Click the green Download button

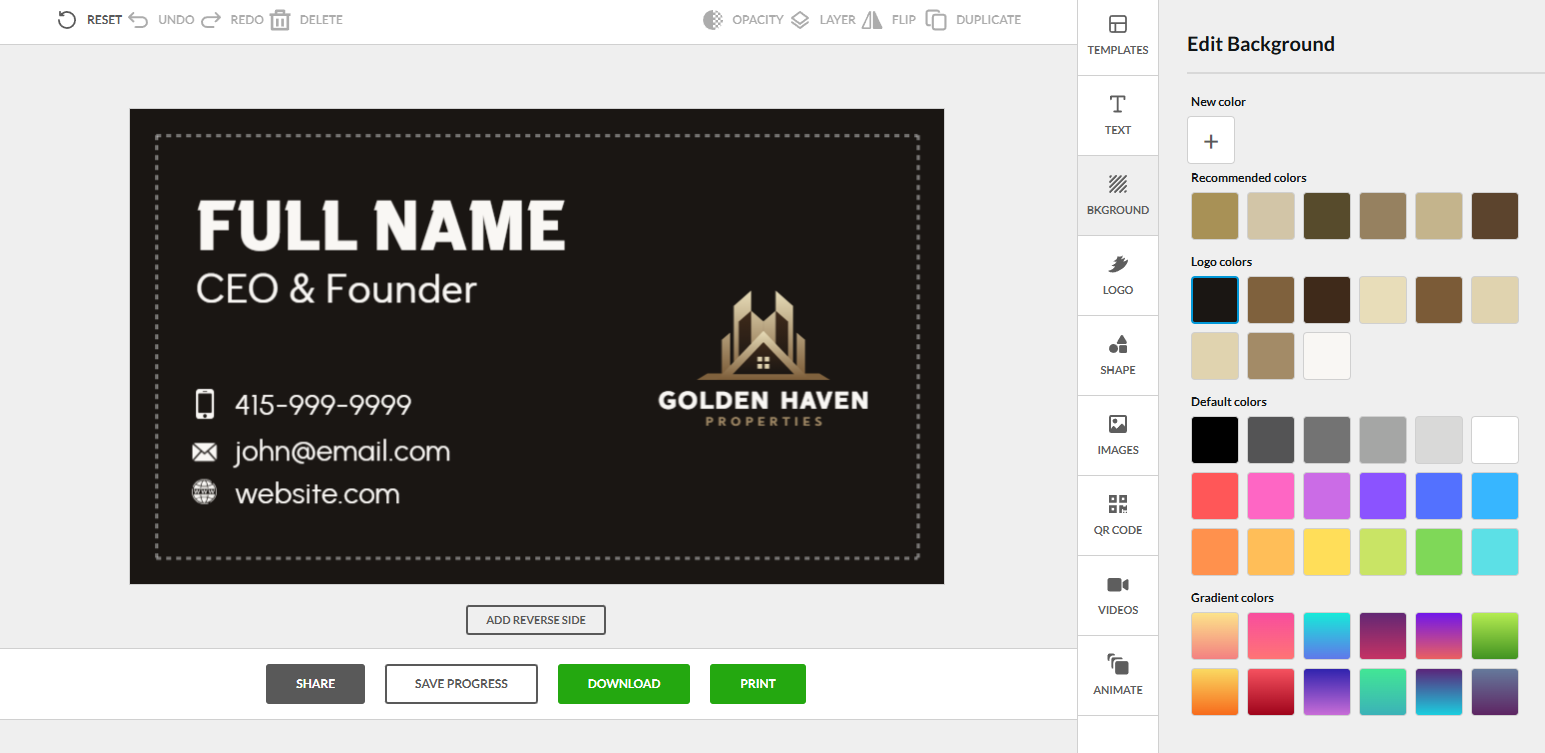point(624,684)
